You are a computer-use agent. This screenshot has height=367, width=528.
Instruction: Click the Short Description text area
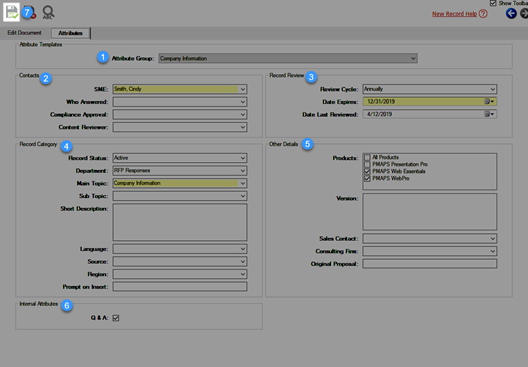point(180,222)
